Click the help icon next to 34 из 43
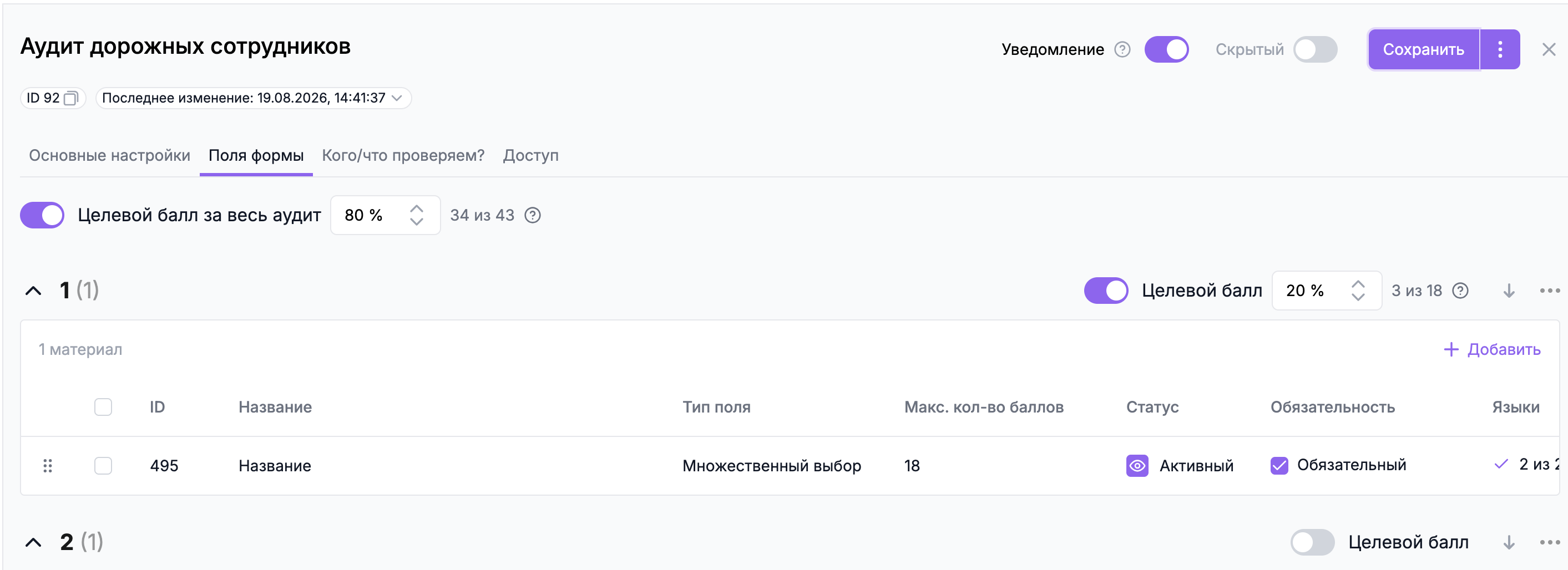Screen dimensions: 1568x570 pyautogui.click(x=533, y=215)
